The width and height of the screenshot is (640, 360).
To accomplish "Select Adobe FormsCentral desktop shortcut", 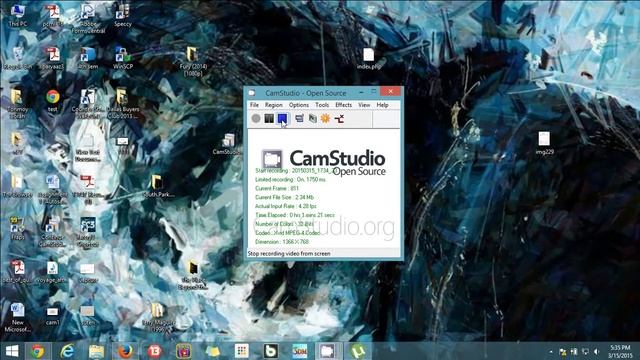I will (x=88, y=18).
